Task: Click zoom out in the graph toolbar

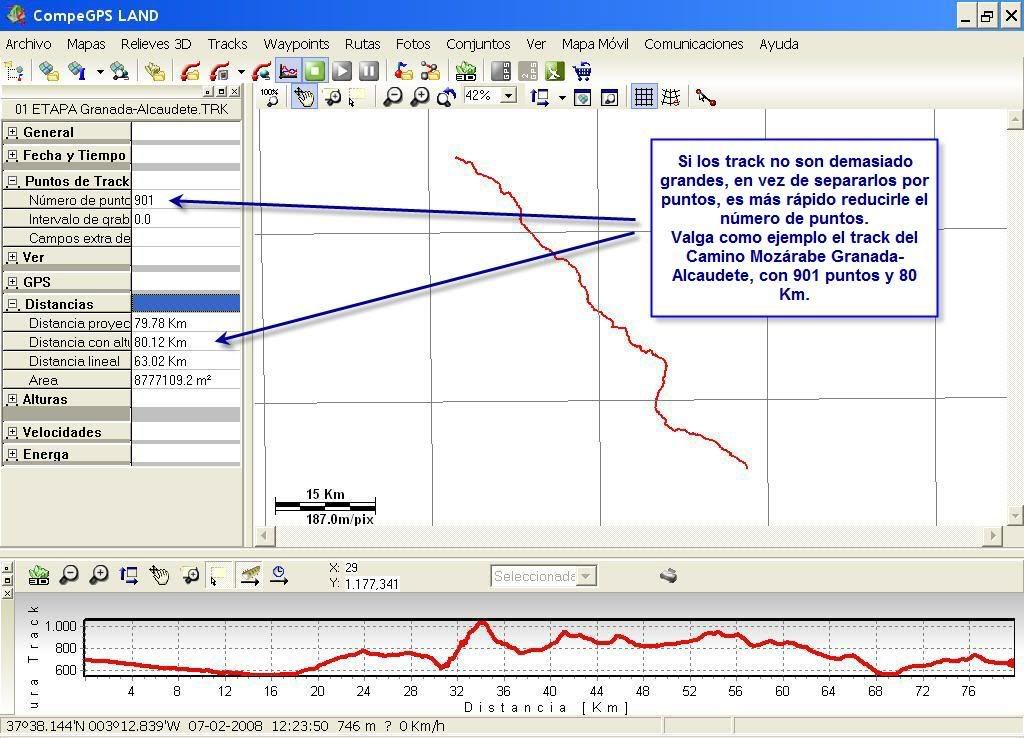Action: coord(69,575)
